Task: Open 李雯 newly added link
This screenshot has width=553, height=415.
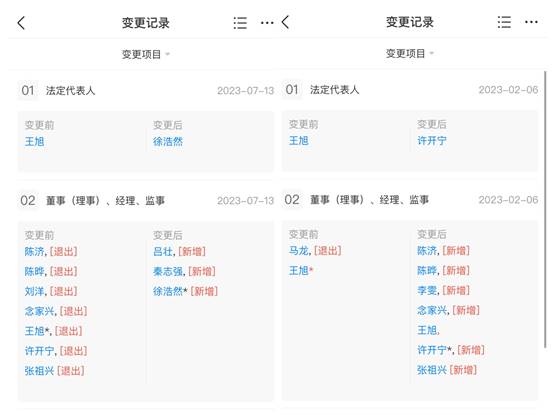Action: 427,291
